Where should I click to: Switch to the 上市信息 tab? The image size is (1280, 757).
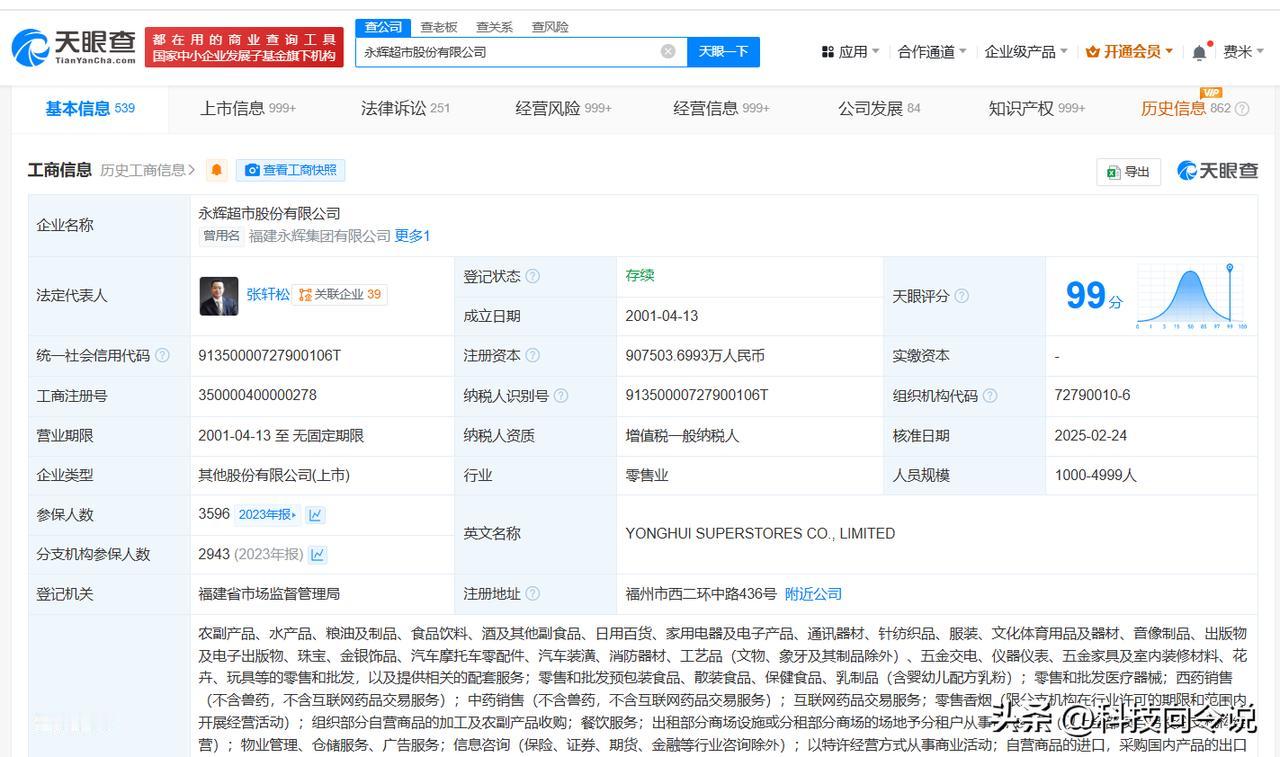click(248, 108)
